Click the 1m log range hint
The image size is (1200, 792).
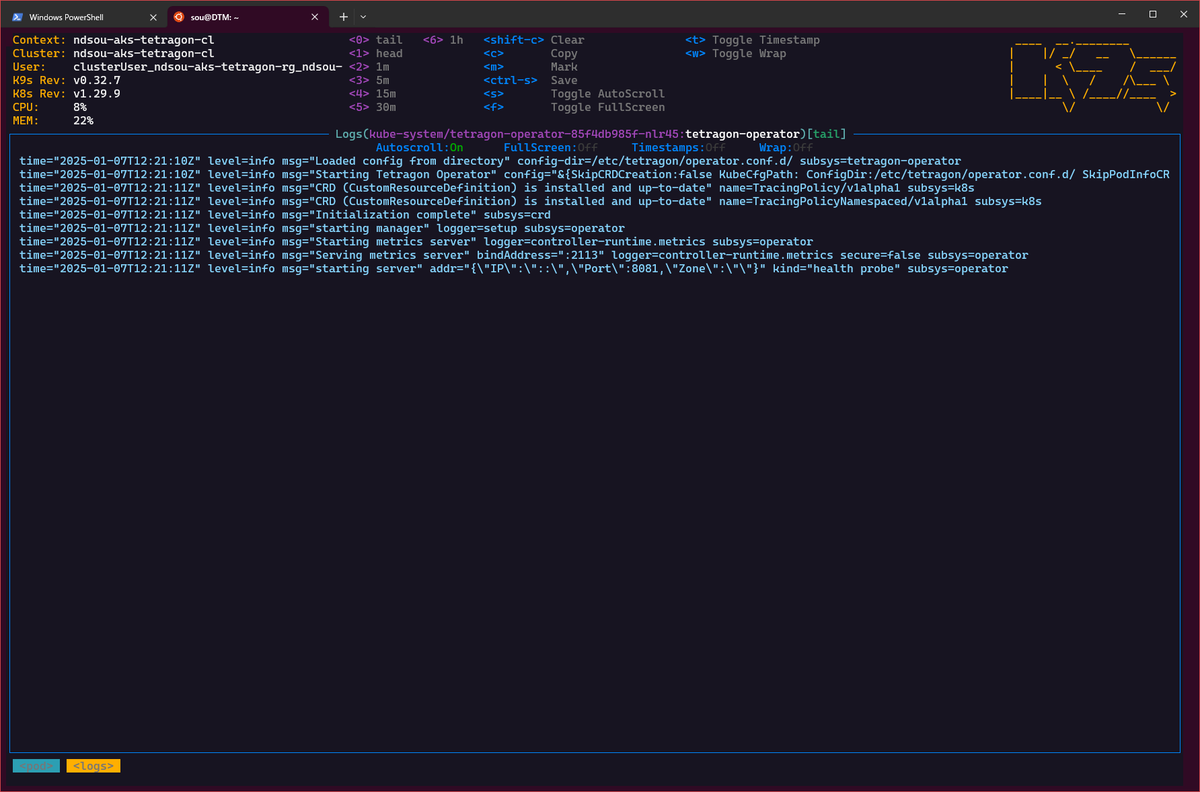coord(369,67)
